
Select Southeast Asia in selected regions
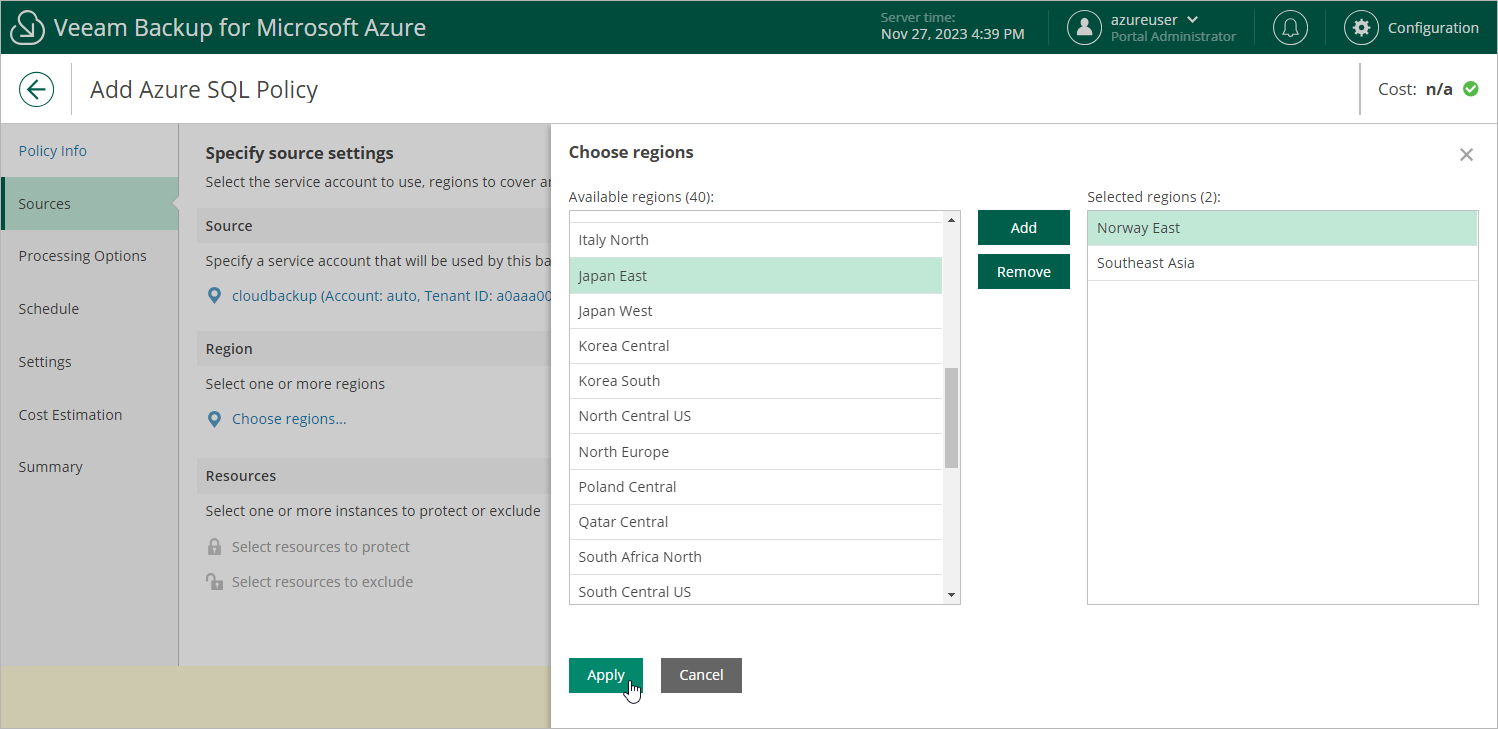(x=1282, y=263)
